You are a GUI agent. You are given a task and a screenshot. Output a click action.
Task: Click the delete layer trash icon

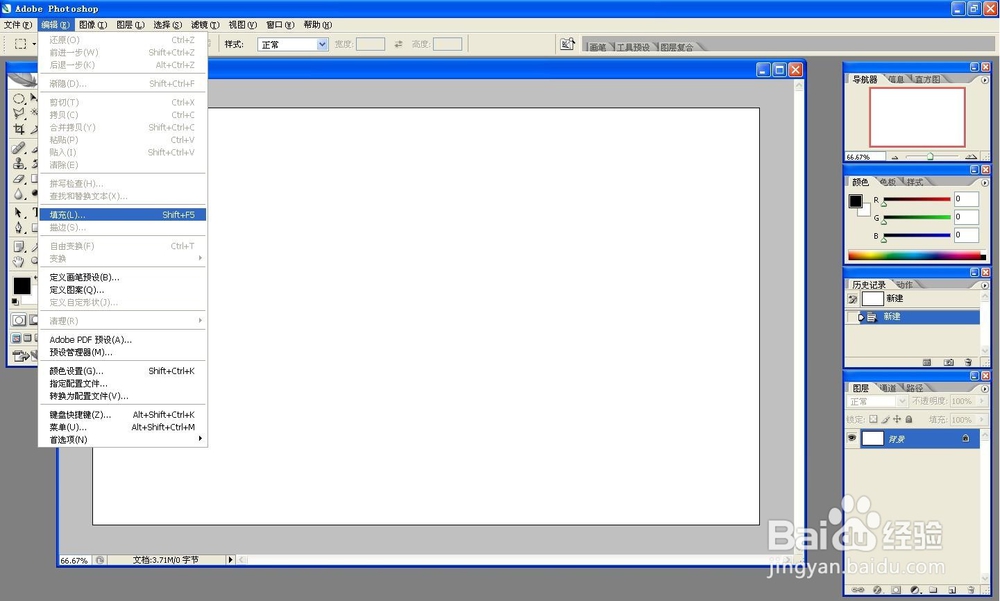(x=971, y=590)
